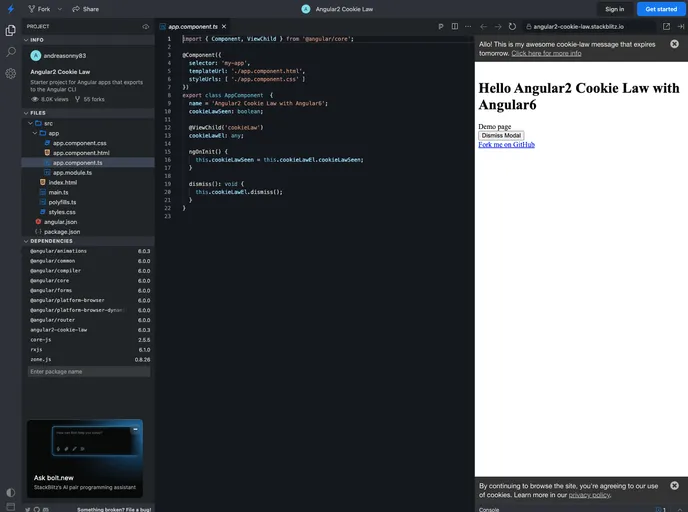Viewport: 688px width, 512px height.
Task: Open the settings gear in the activity bar
Action: tap(11, 73)
